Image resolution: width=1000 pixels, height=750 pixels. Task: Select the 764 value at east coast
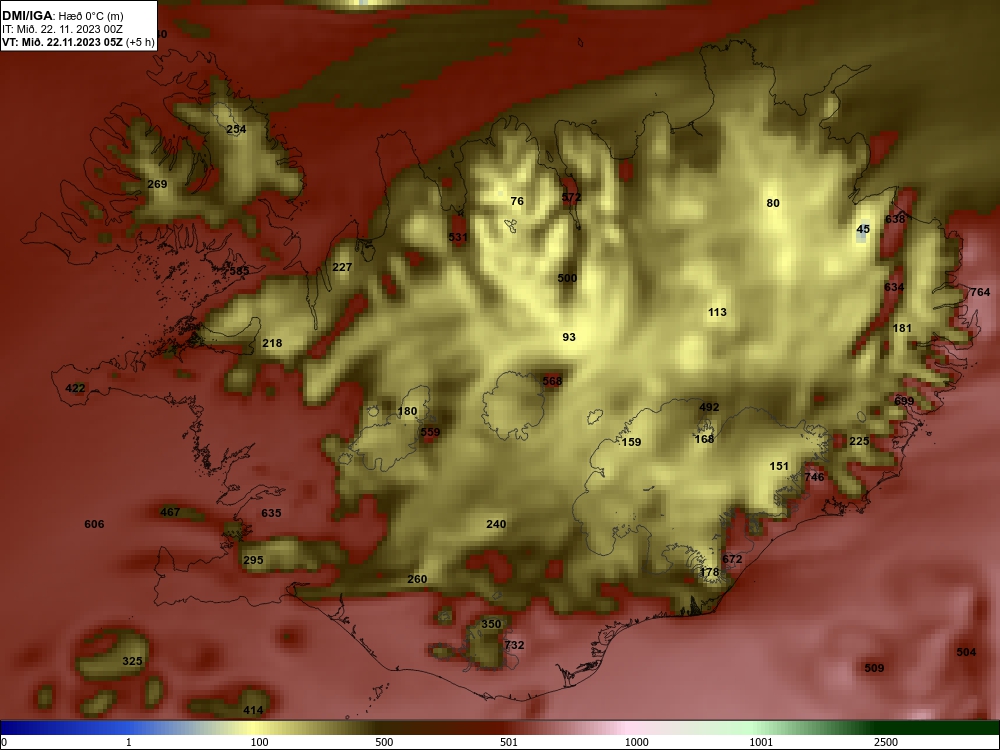980,293
